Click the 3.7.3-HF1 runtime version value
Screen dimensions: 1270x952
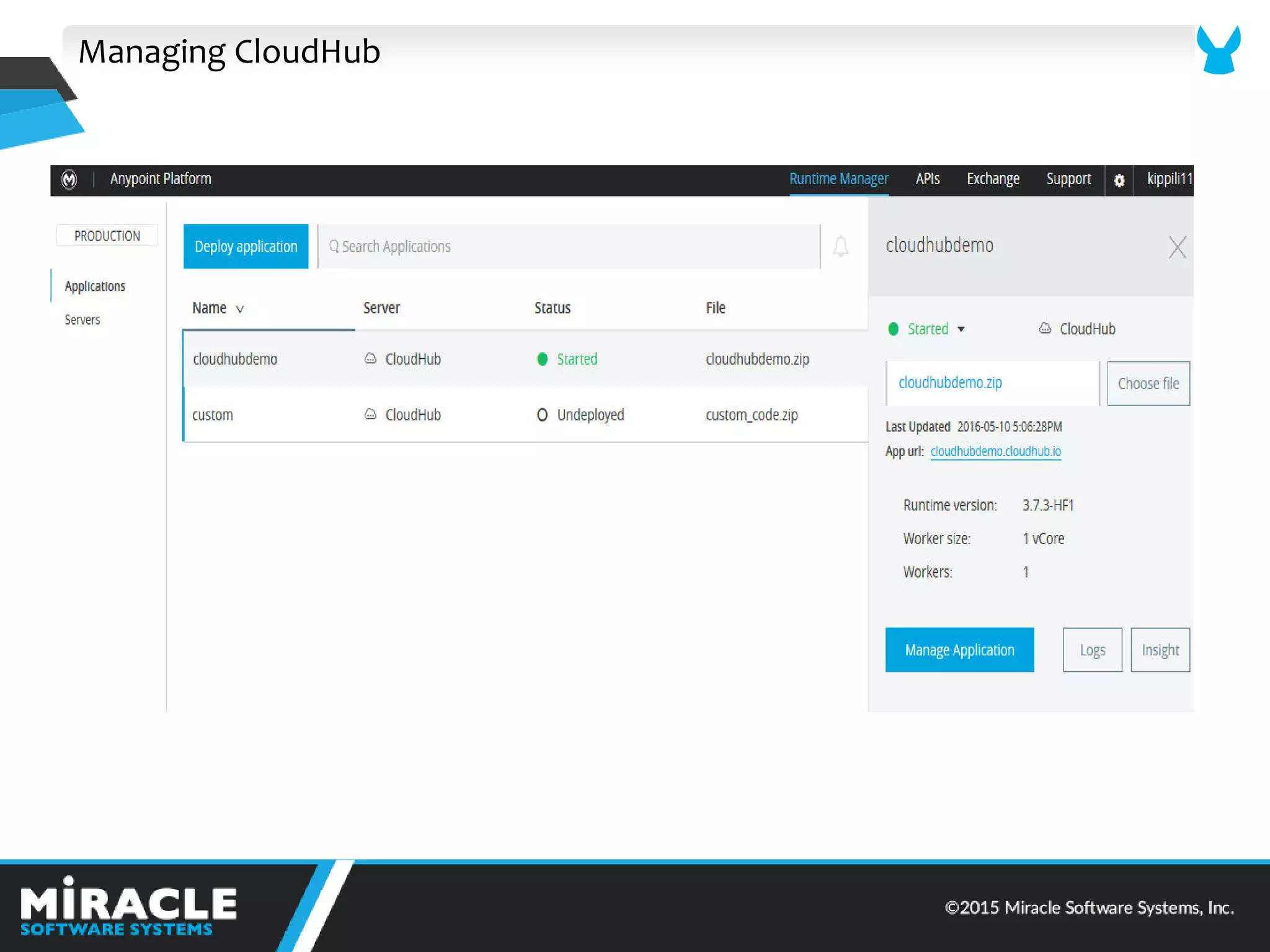pos(1047,505)
